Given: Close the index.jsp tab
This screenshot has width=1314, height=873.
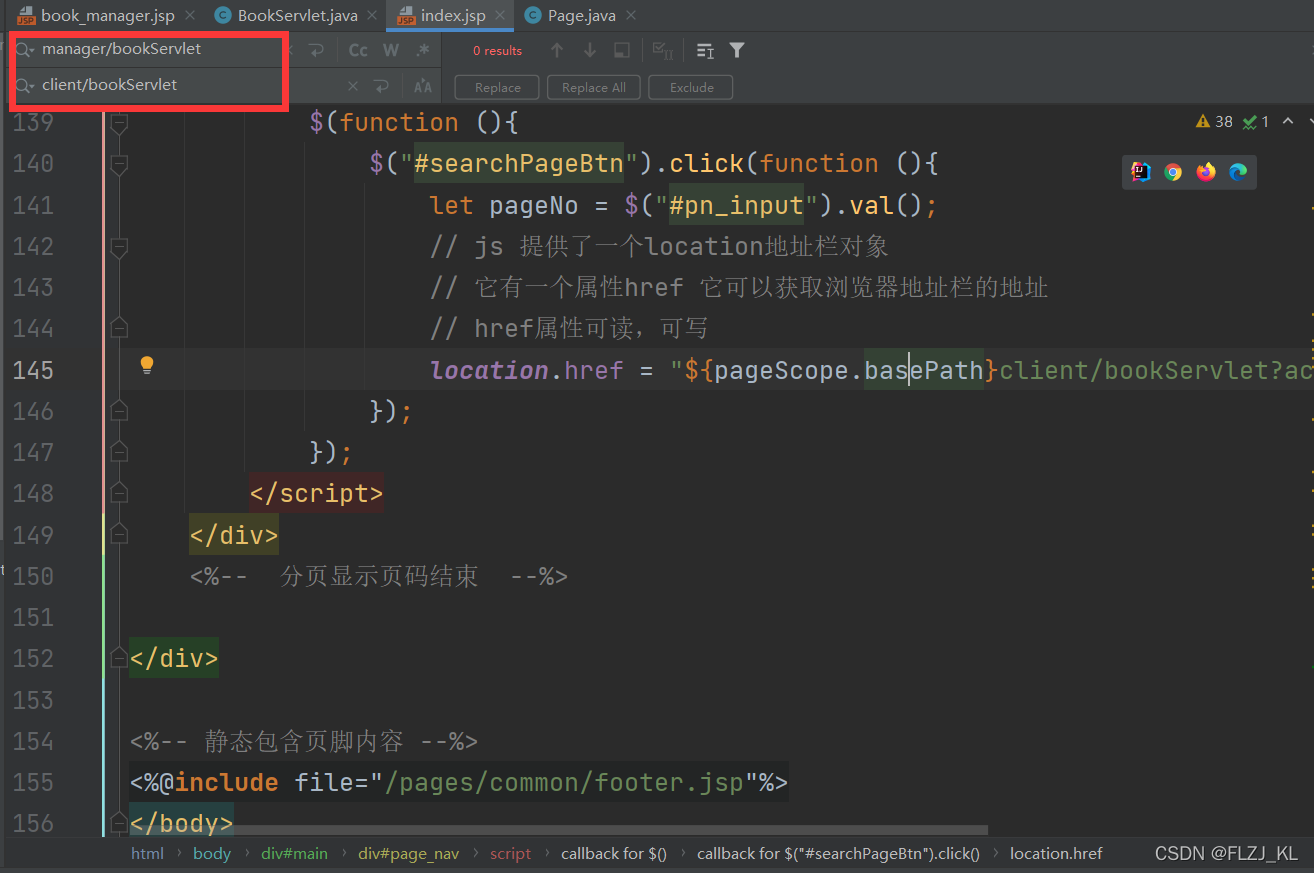Looking at the screenshot, I should coord(500,16).
